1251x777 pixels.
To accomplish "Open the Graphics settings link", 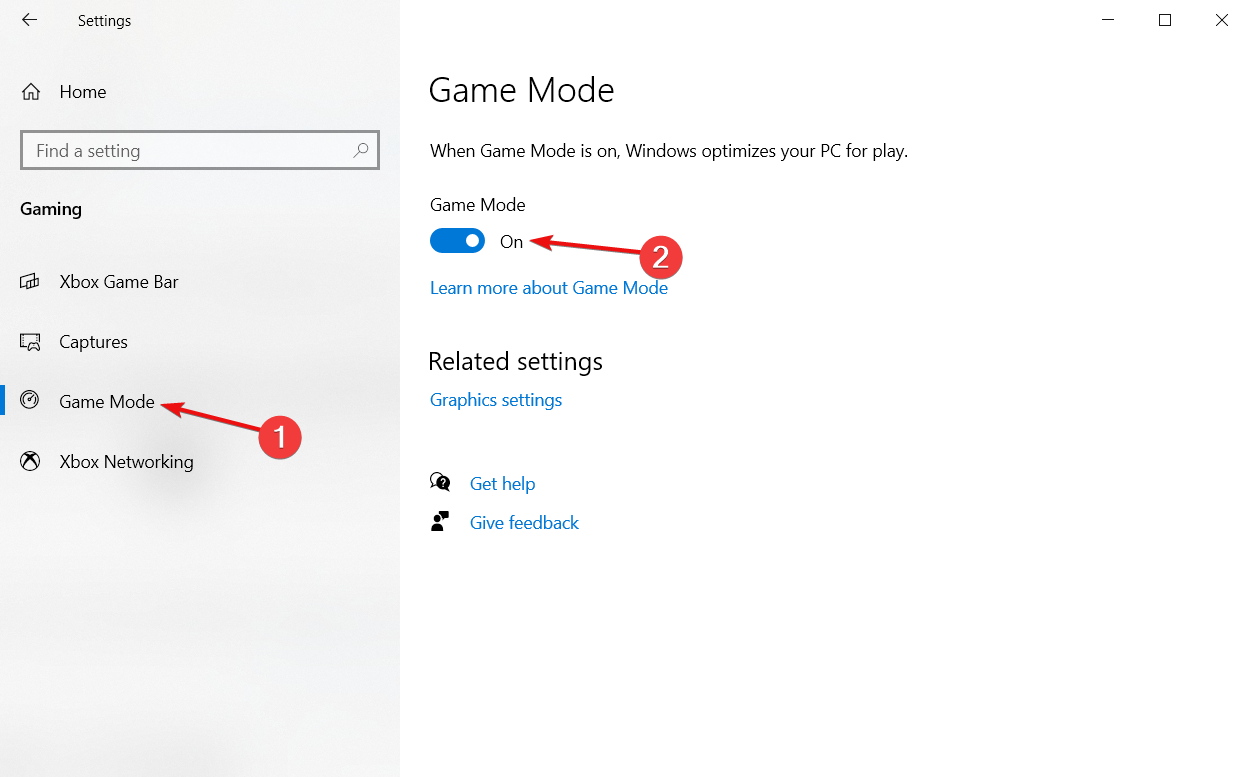I will [496, 400].
